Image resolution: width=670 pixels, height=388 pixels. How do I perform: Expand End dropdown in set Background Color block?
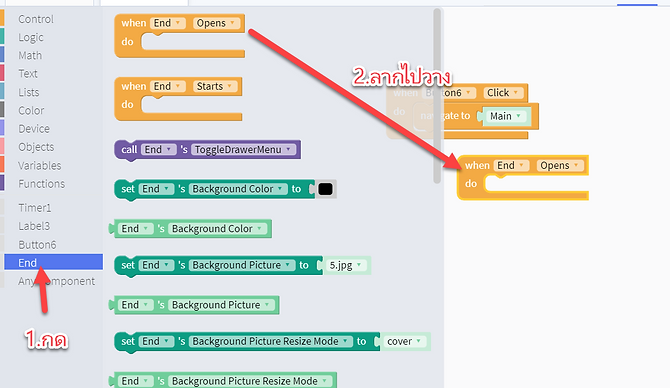pos(156,189)
